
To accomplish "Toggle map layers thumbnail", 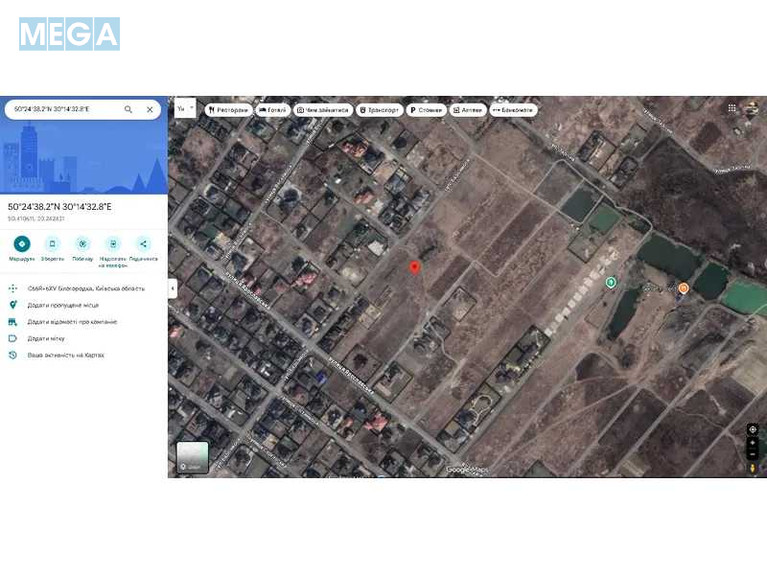I will point(193,457).
